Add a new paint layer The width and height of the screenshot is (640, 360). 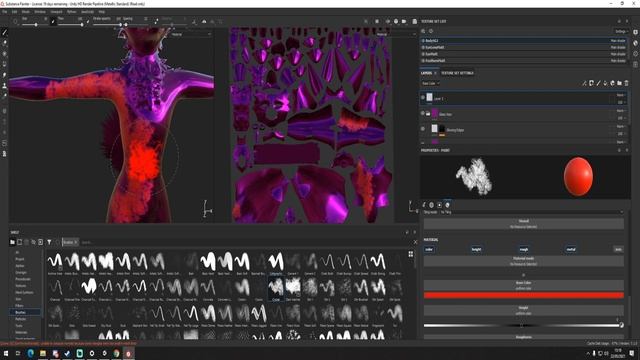click(x=598, y=83)
